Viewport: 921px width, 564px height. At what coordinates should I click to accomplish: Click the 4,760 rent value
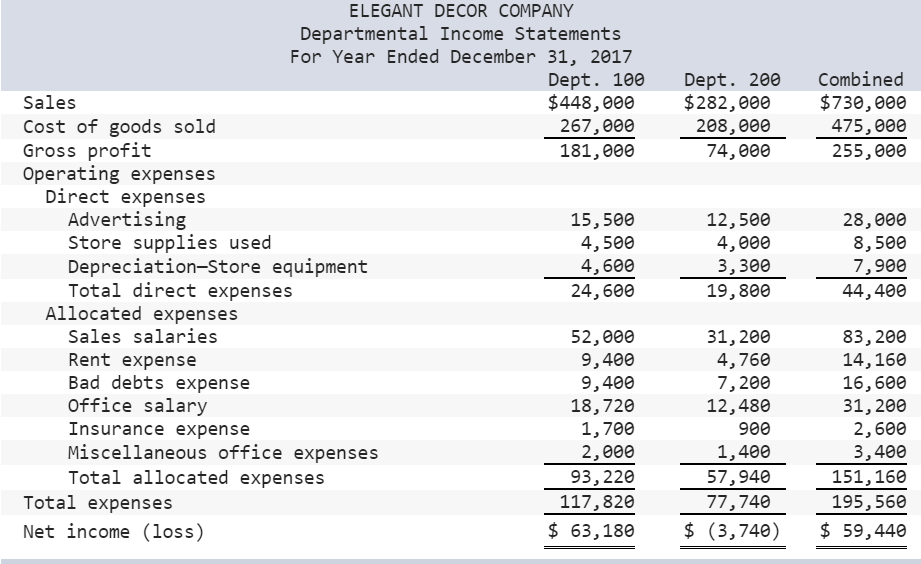tap(744, 360)
